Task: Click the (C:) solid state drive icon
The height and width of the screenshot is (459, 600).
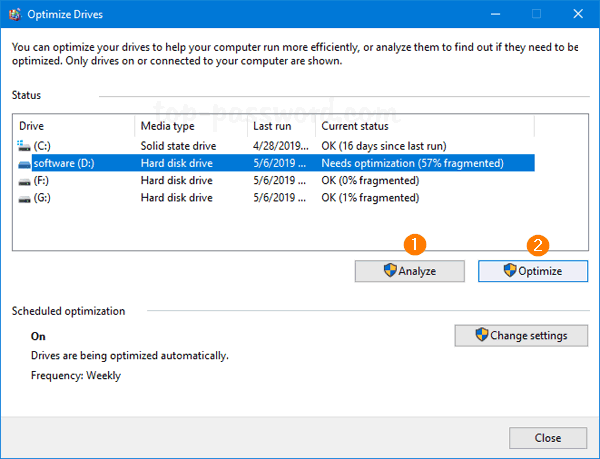Action: [25, 145]
